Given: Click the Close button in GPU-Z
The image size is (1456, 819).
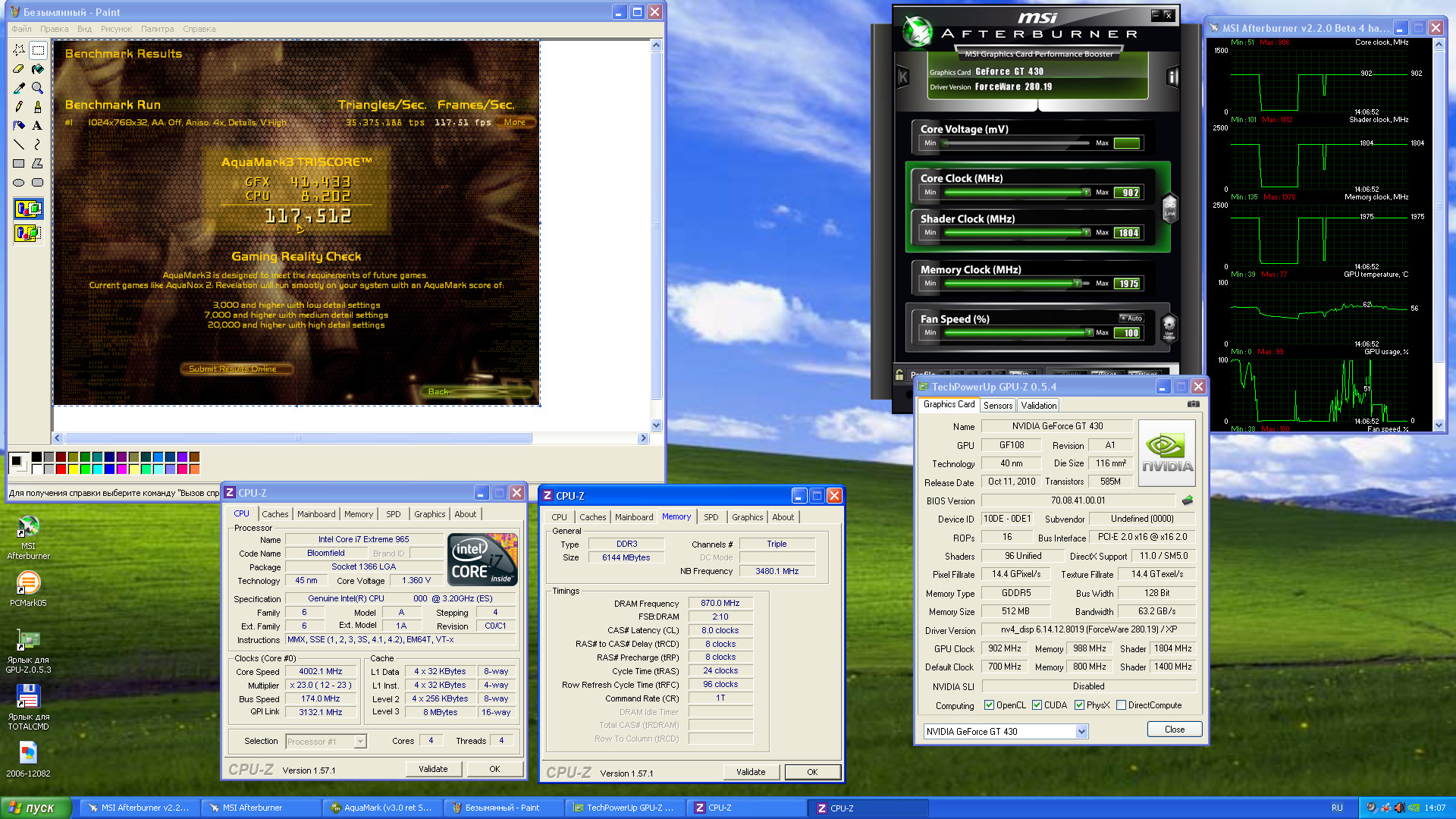Looking at the screenshot, I should (1175, 730).
